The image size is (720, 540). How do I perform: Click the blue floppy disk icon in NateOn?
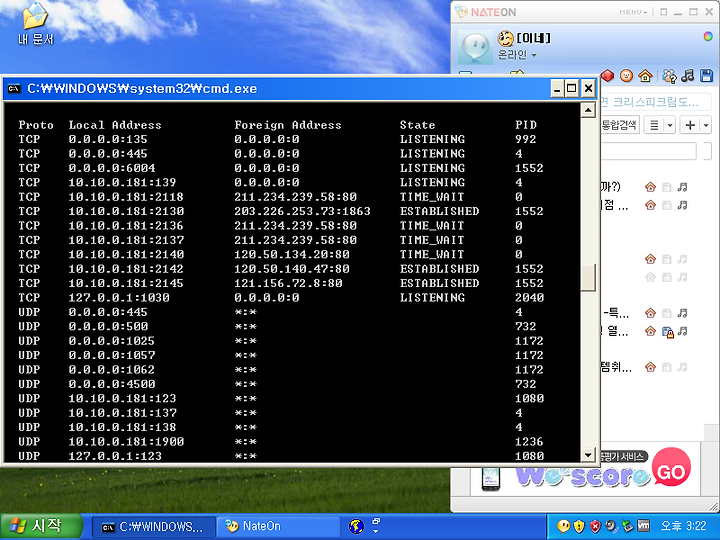tap(706, 76)
